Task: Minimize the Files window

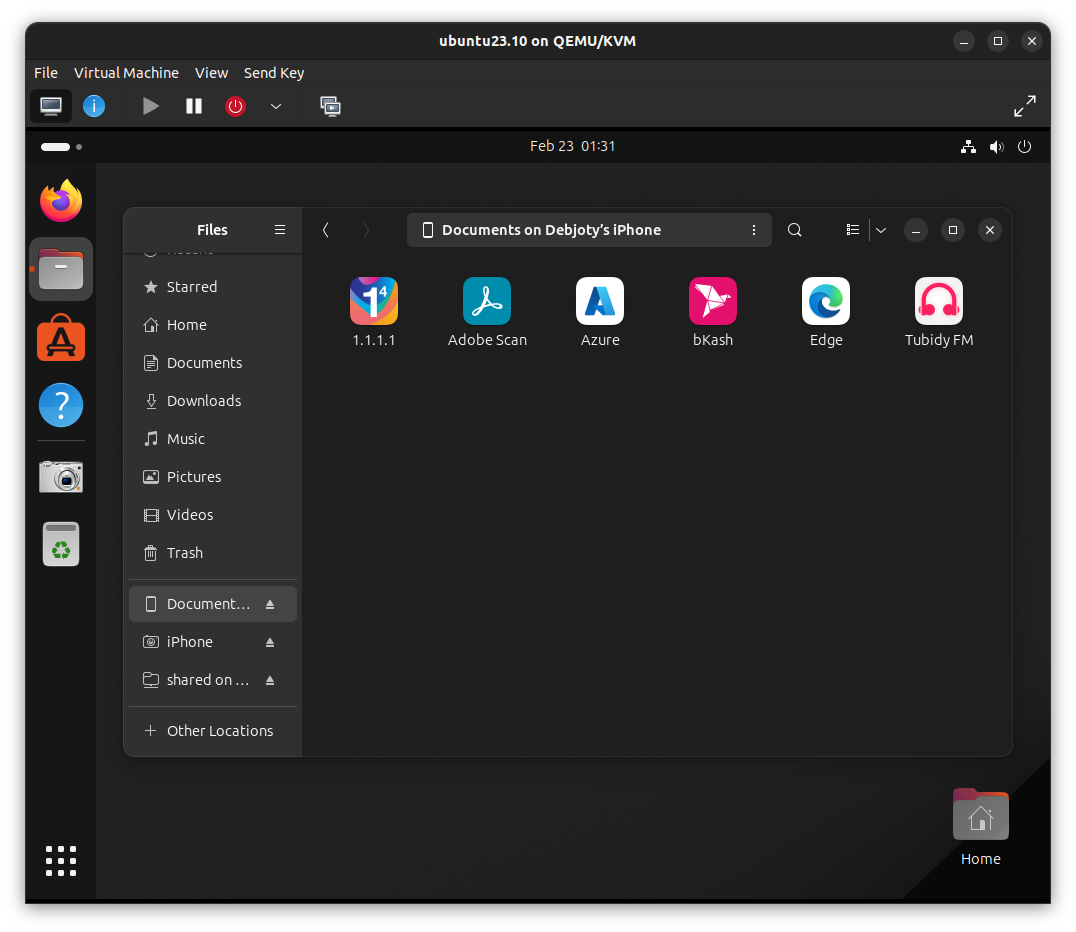Action: tap(915, 230)
